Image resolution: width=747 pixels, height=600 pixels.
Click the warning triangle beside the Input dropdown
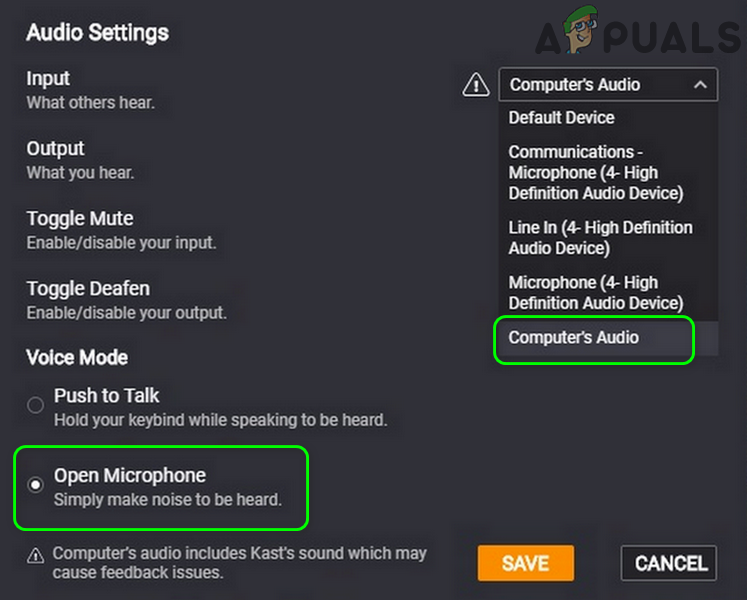point(476,85)
